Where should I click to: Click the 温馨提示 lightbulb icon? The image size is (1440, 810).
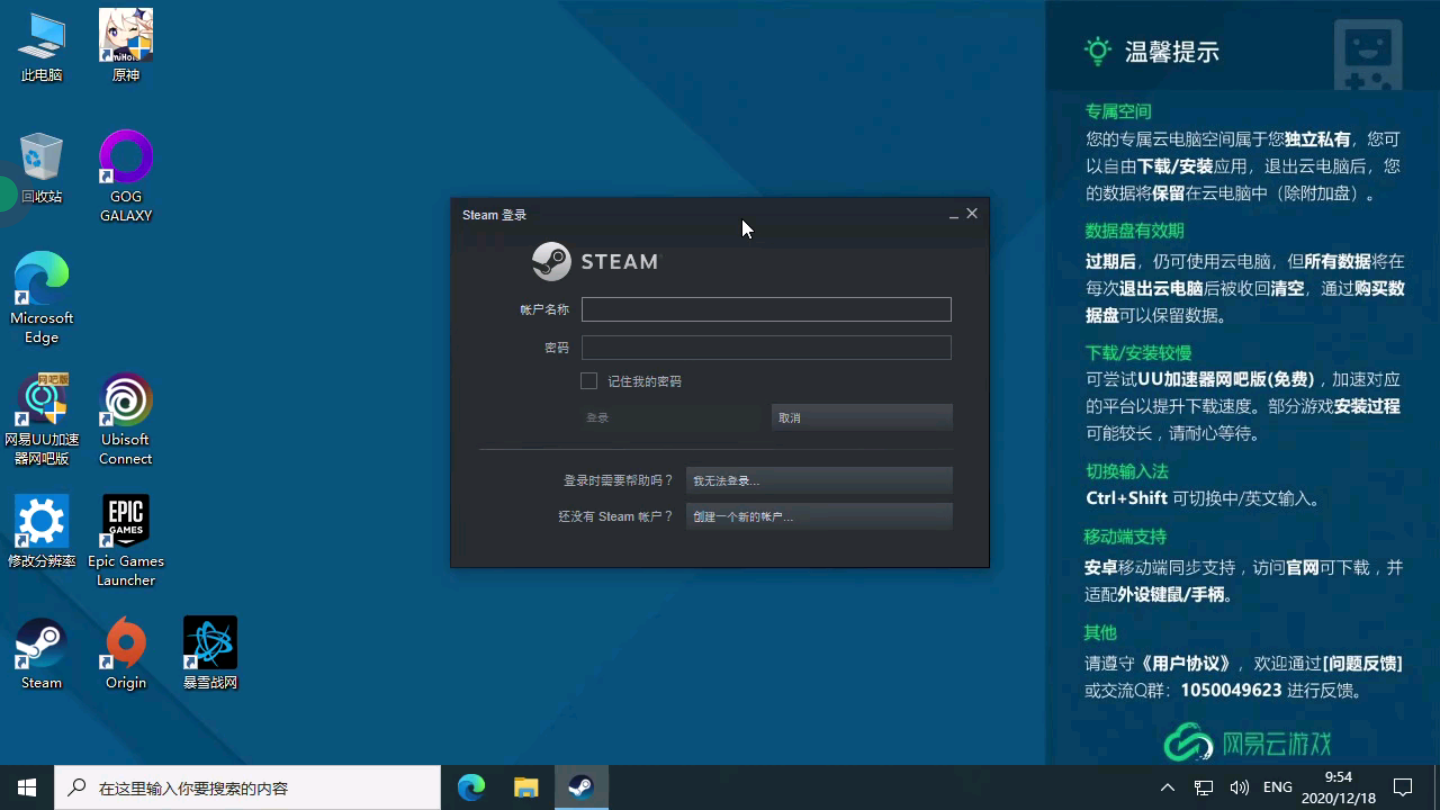(1098, 51)
